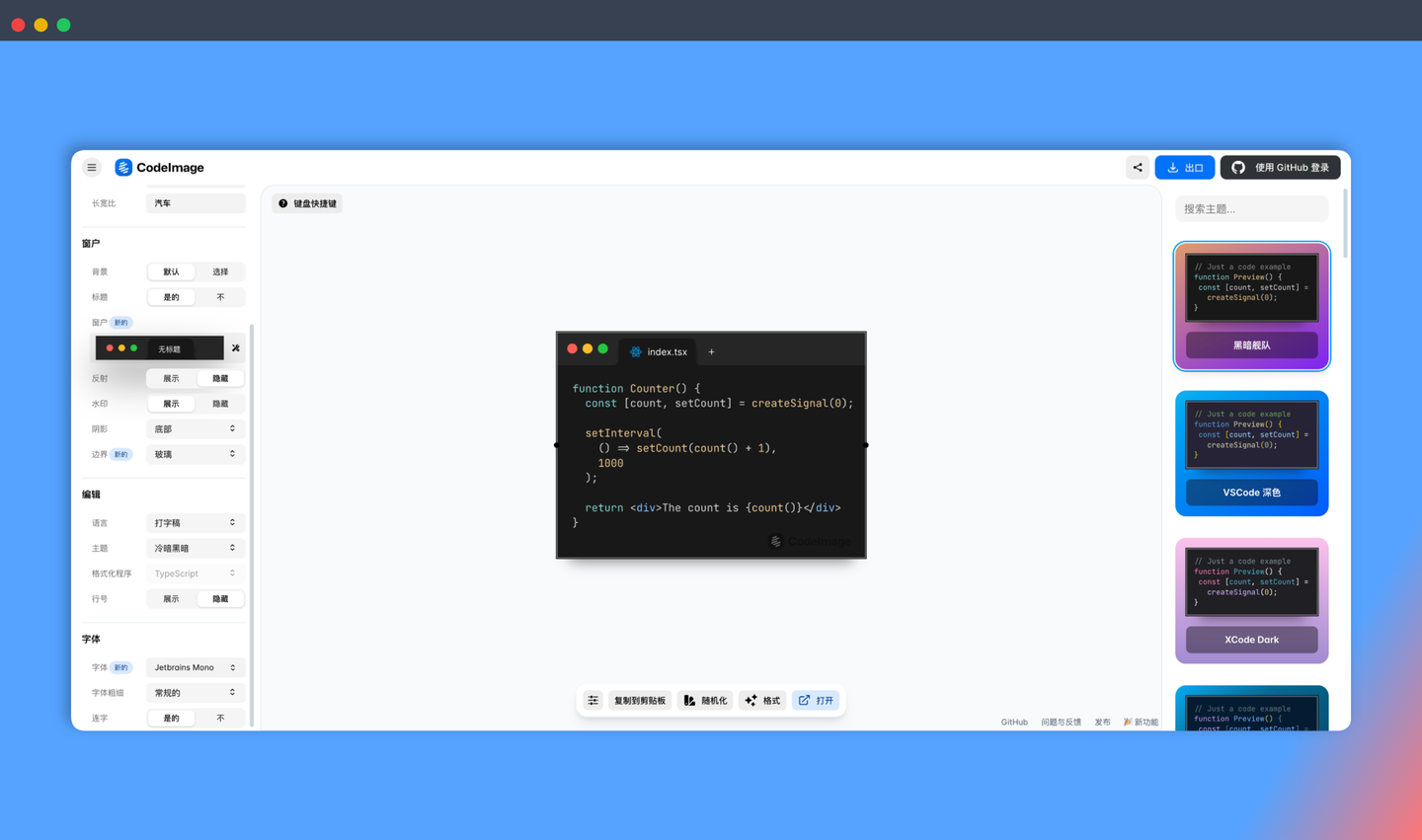The height and width of the screenshot is (840, 1422).
Task: Set 背景 to 默认
Action: coord(171,271)
